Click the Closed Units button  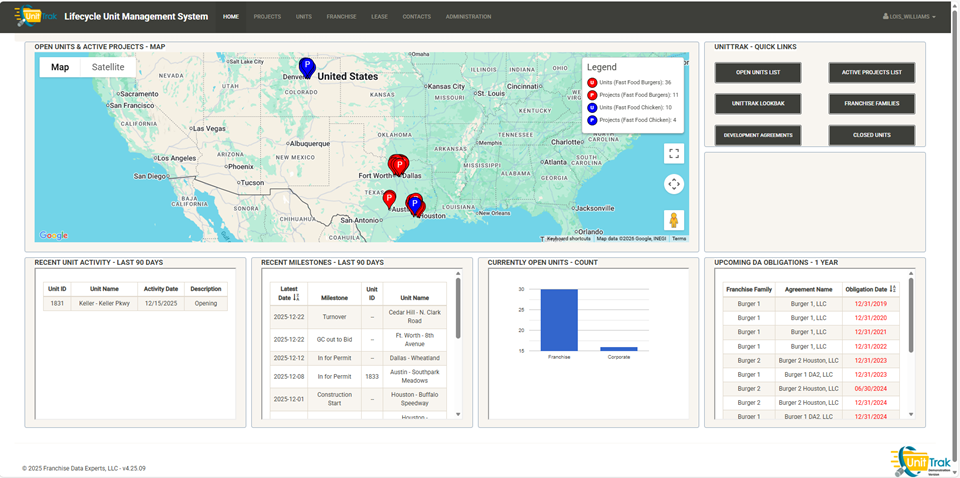click(871, 135)
